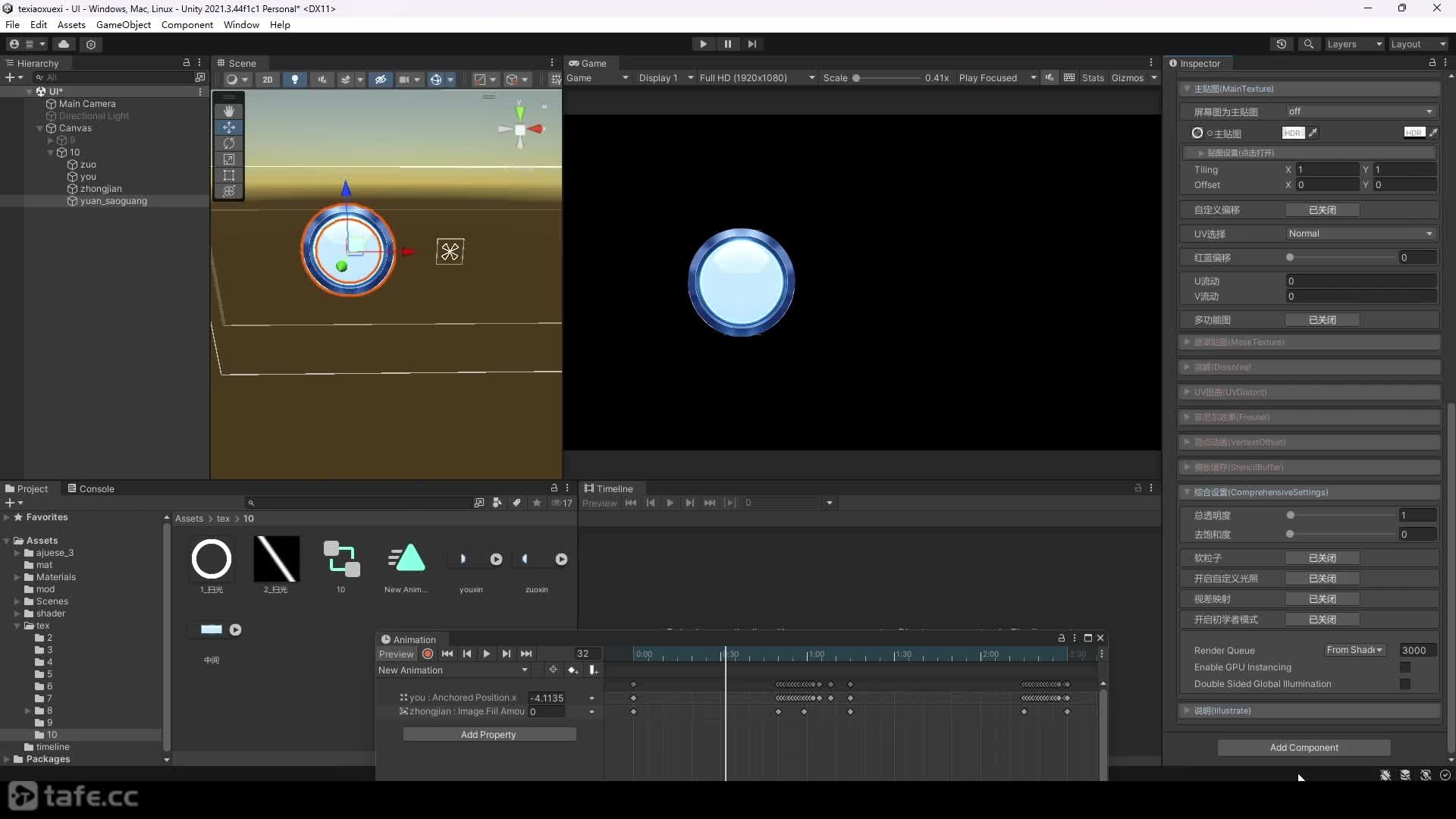
Task: Open the global Search icon
Action: click(1308, 44)
